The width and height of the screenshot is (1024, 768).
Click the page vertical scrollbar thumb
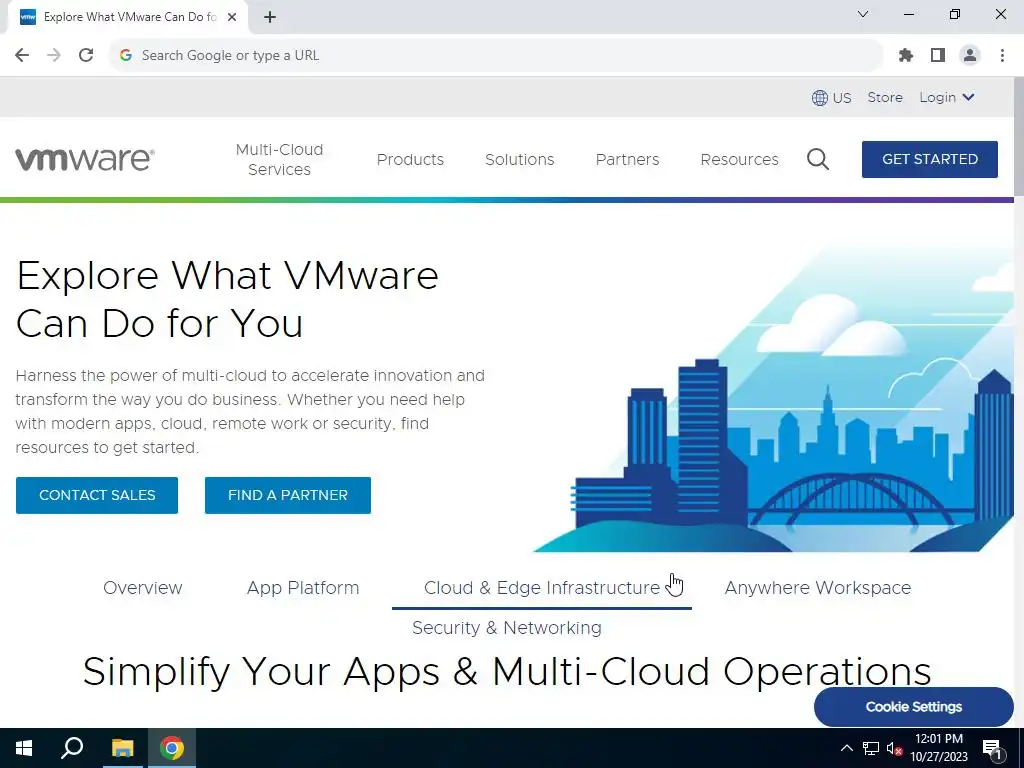pyautogui.click(x=1019, y=136)
